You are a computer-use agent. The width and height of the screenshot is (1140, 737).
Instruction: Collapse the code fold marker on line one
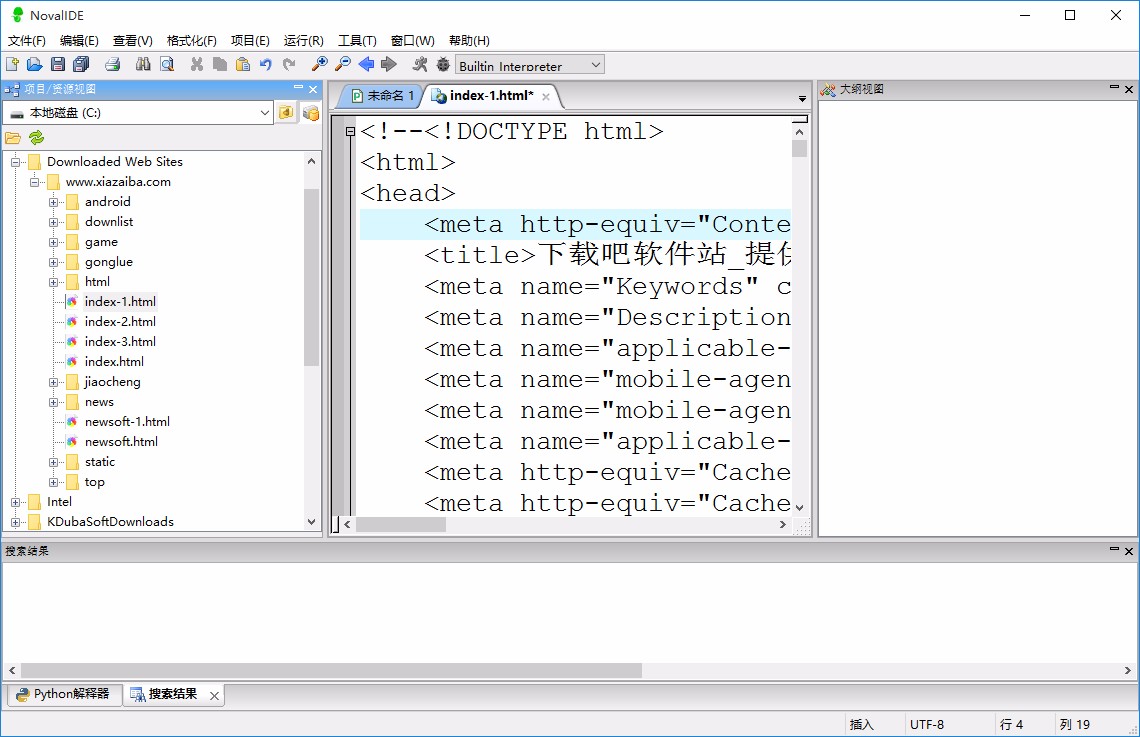click(350, 132)
